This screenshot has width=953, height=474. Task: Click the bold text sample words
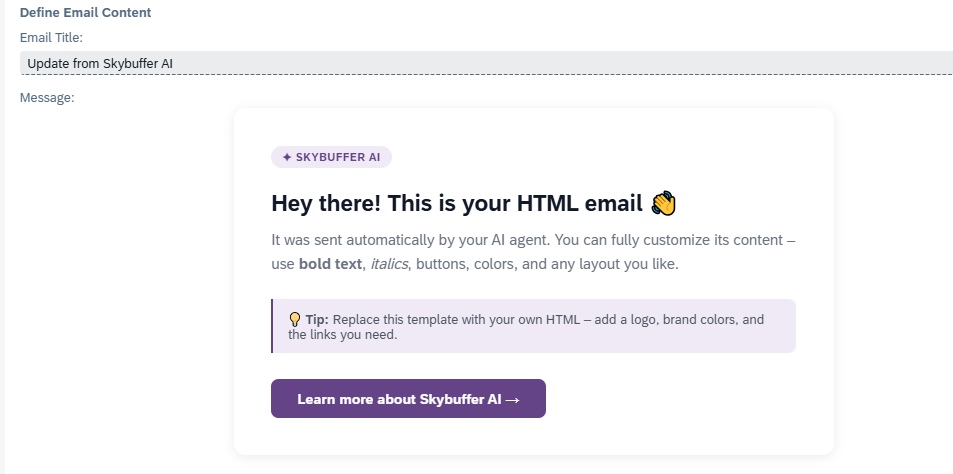pyautogui.click(x=330, y=264)
